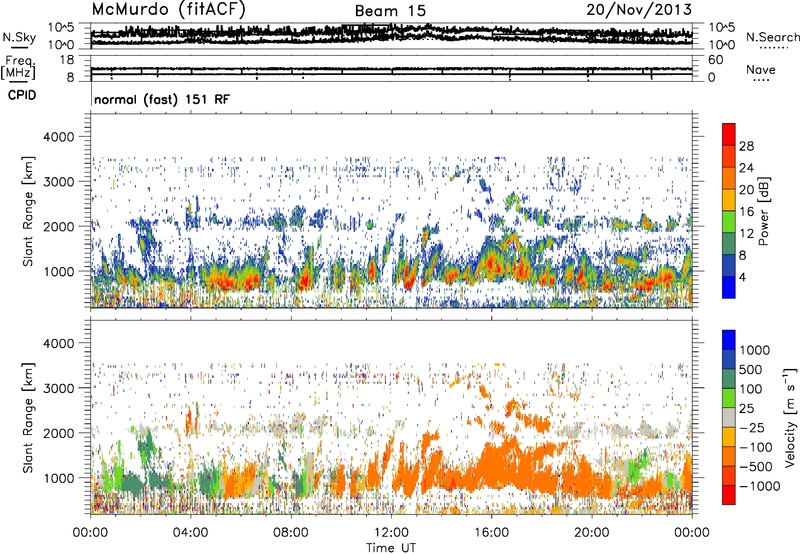
Task: Click the Beam 15 label
Action: click(x=390, y=11)
